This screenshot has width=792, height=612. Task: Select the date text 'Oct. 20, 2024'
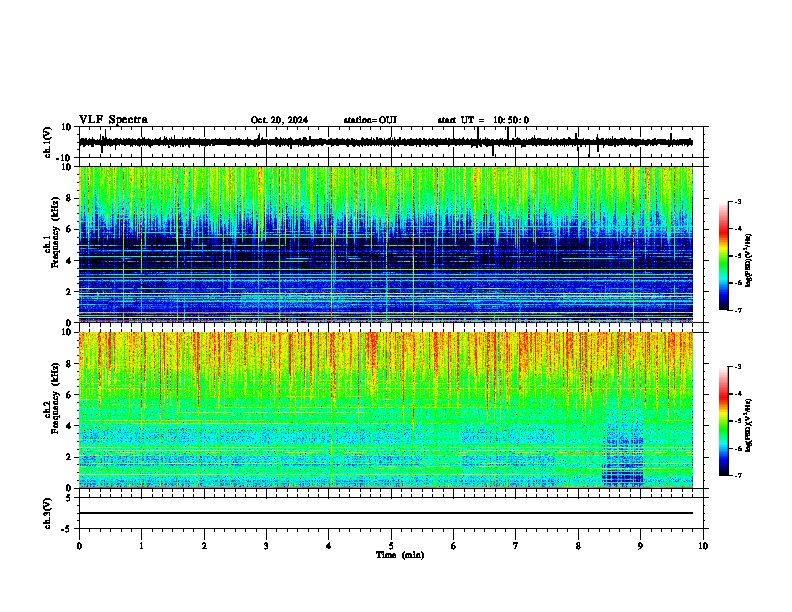coord(279,120)
